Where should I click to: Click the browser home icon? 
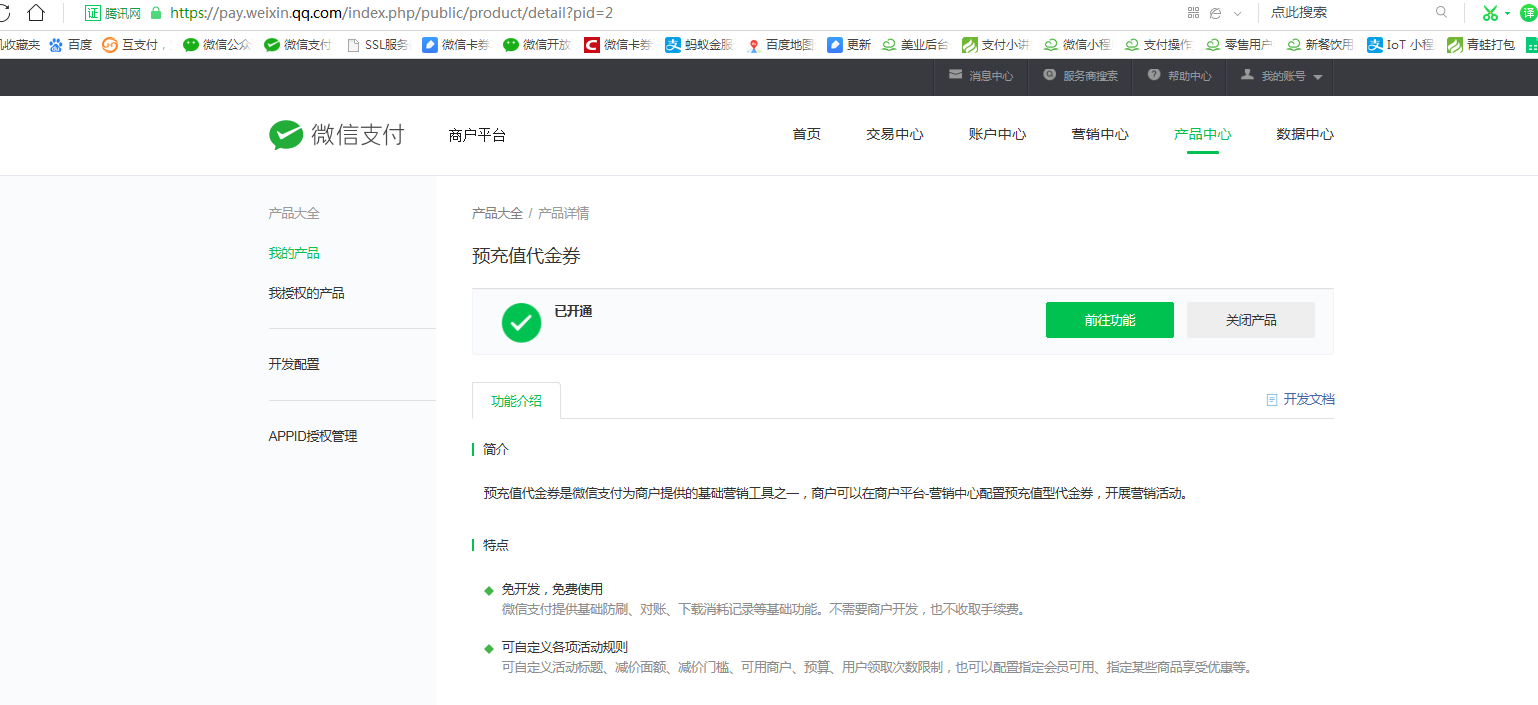[36, 13]
